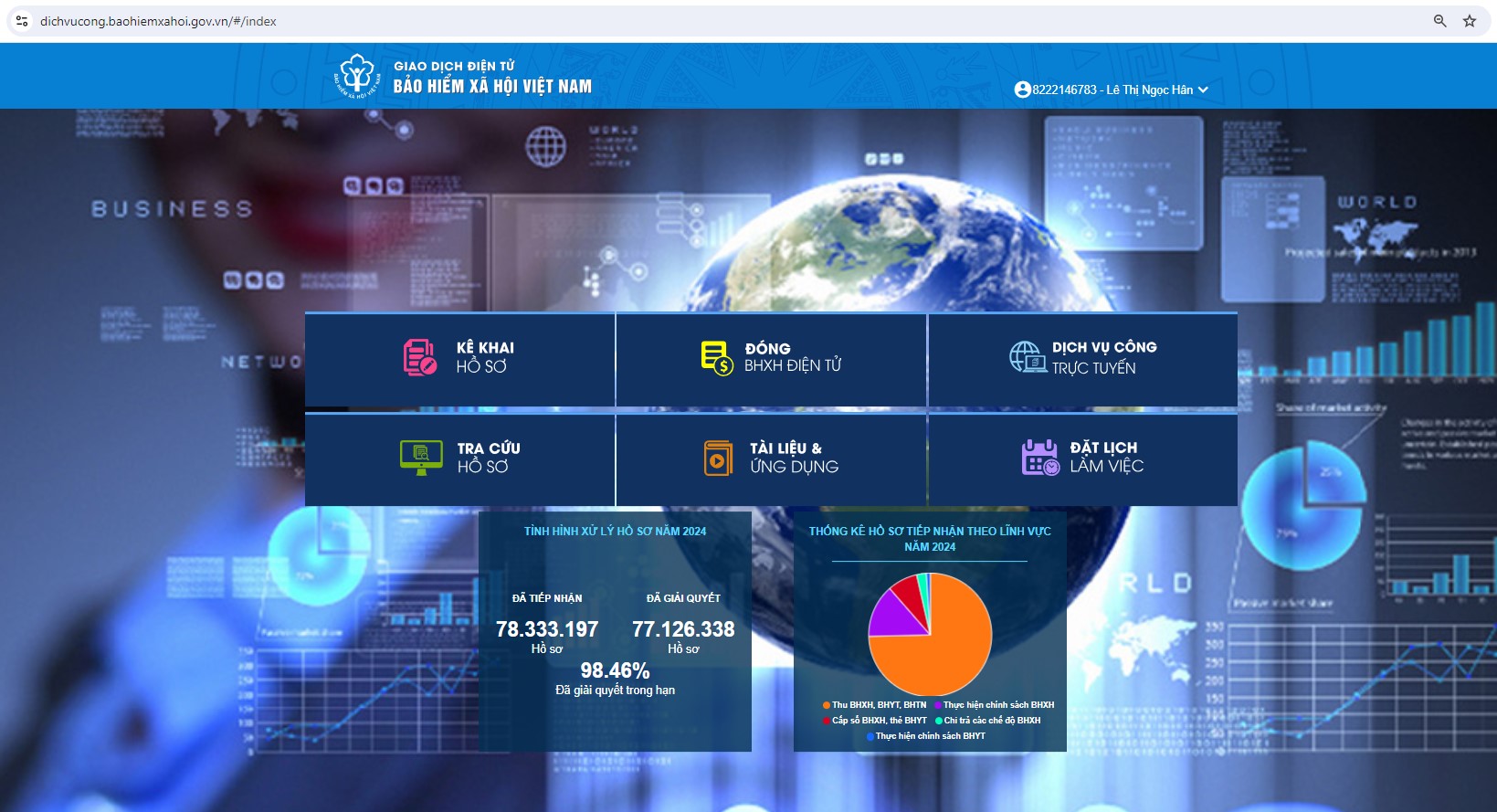Toggle Cấp sổ BHXH, thẻ BHYT legend entry
The width and height of the screenshot is (1497, 812).
coord(875,721)
